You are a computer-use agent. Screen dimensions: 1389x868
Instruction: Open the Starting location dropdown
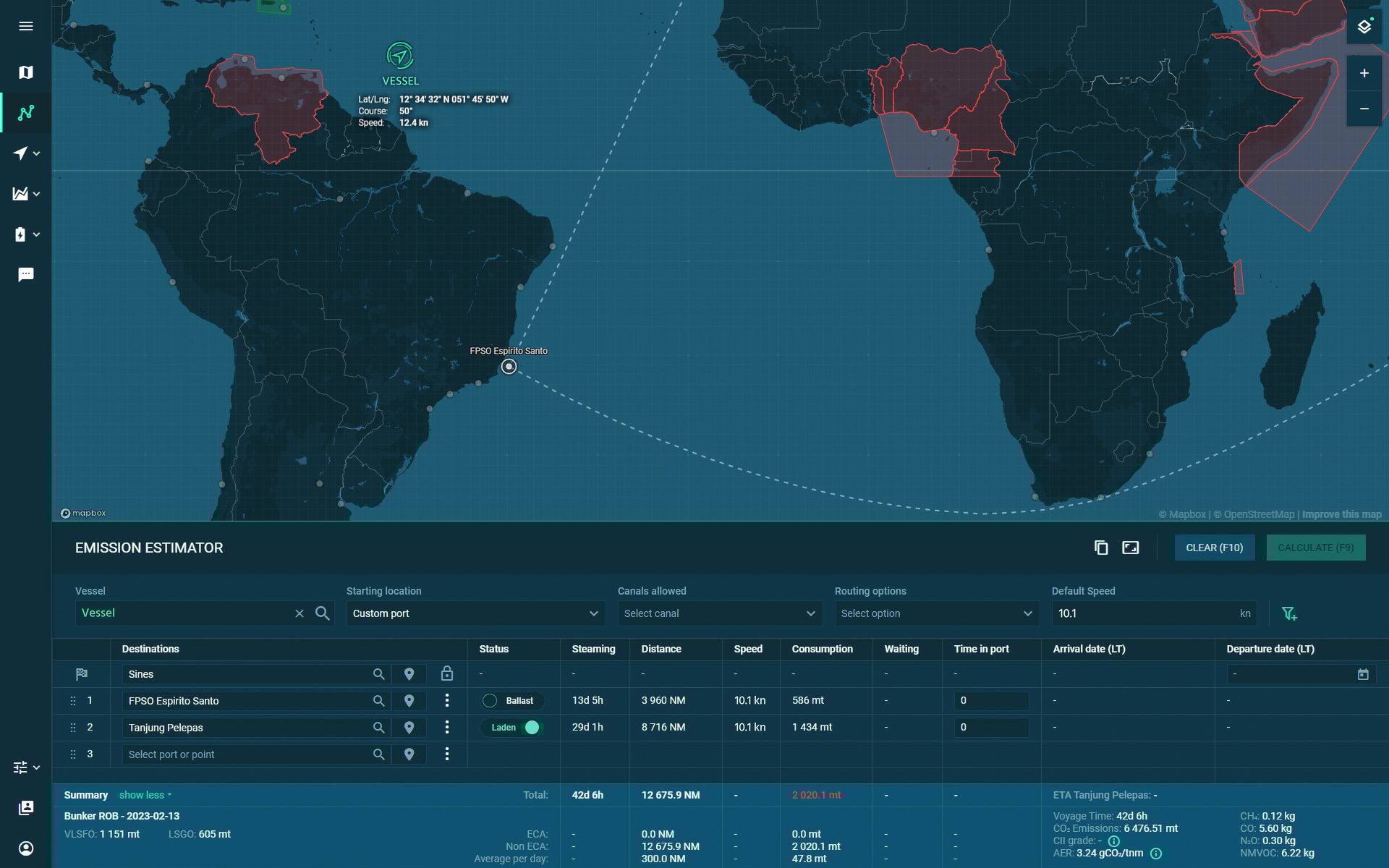[475, 613]
